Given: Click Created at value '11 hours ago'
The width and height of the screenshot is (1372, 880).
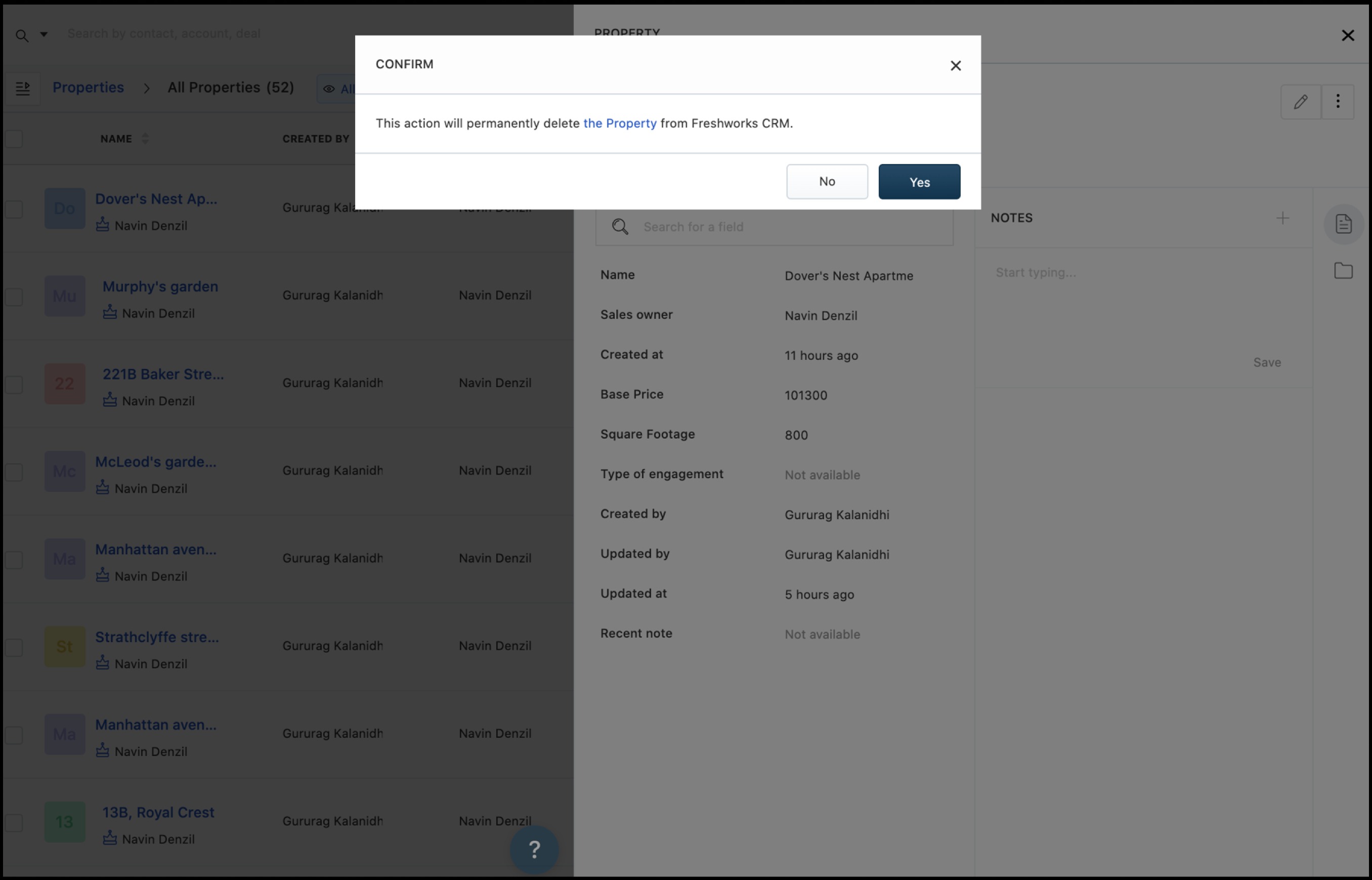Looking at the screenshot, I should [x=821, y=355].
